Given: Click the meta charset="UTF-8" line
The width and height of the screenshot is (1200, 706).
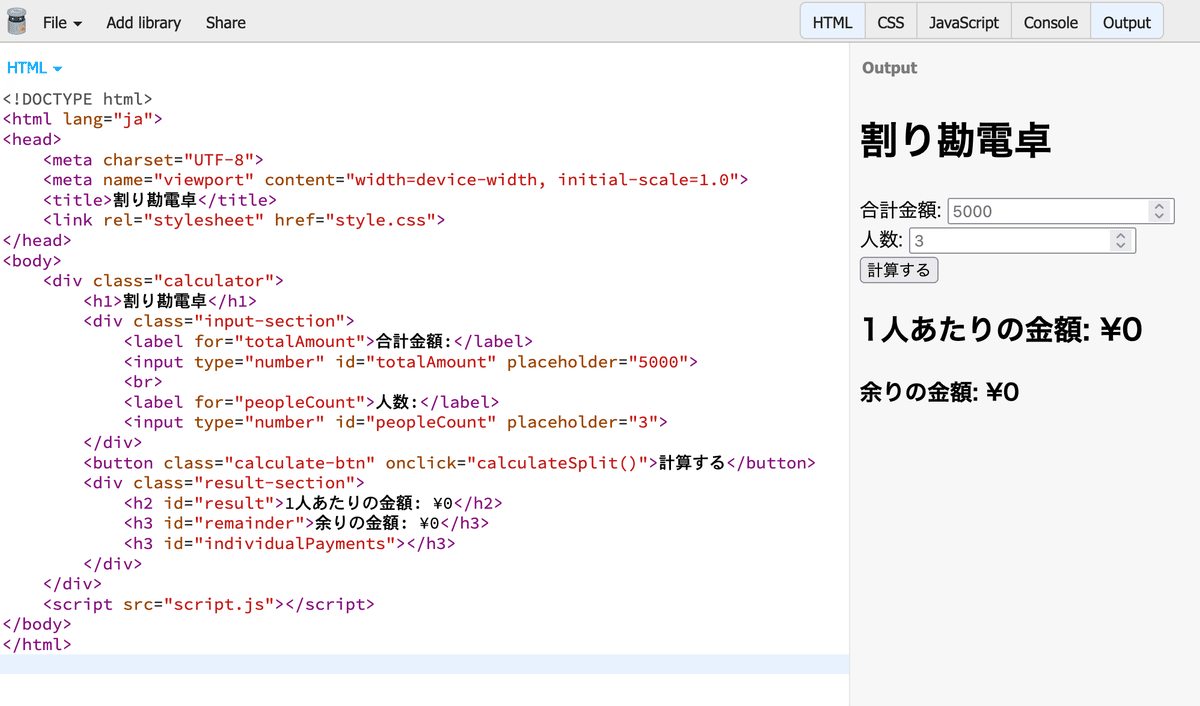Looking at the screenshot, I should pos(153,160).
